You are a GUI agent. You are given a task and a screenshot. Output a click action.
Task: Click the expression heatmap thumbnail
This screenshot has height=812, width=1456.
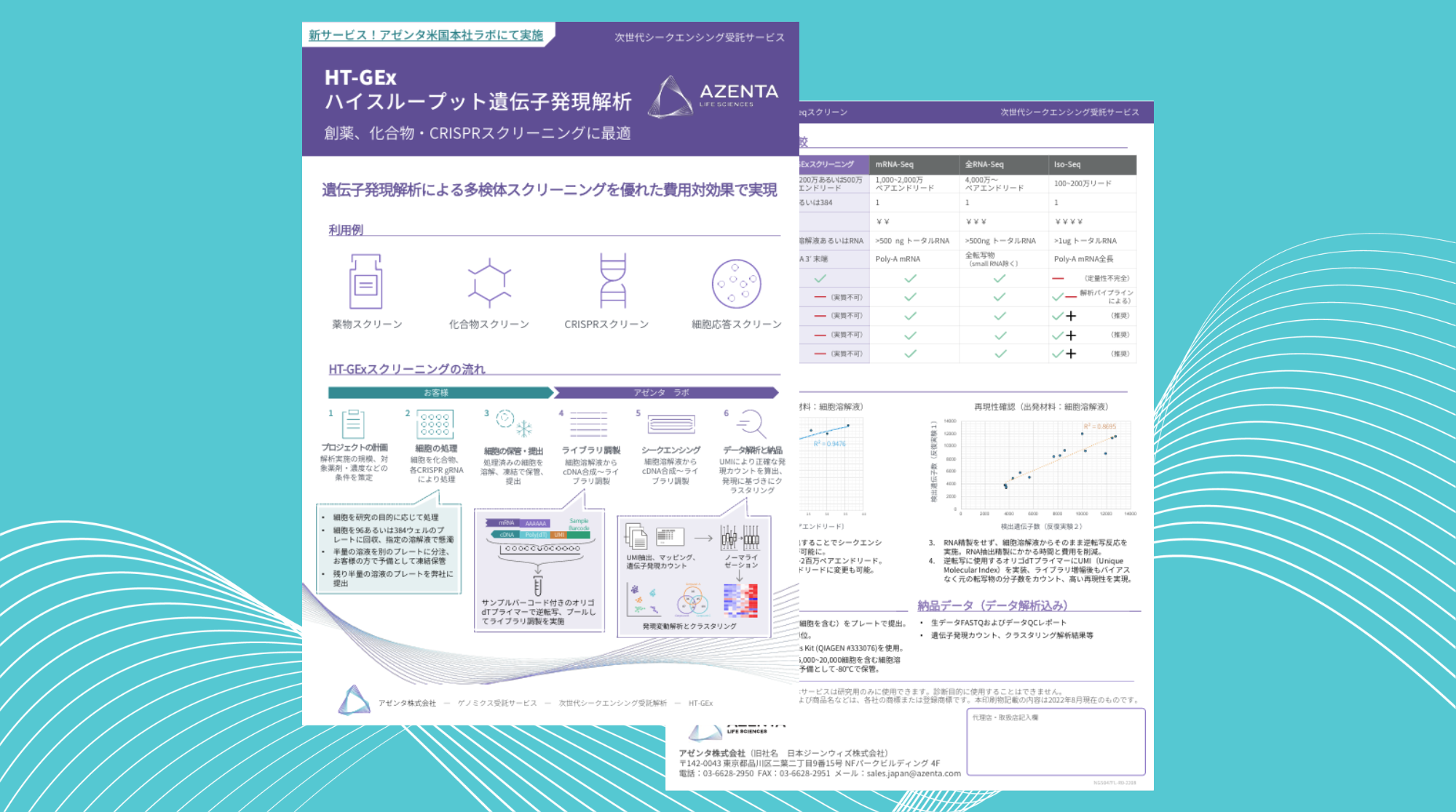(740, 601)
